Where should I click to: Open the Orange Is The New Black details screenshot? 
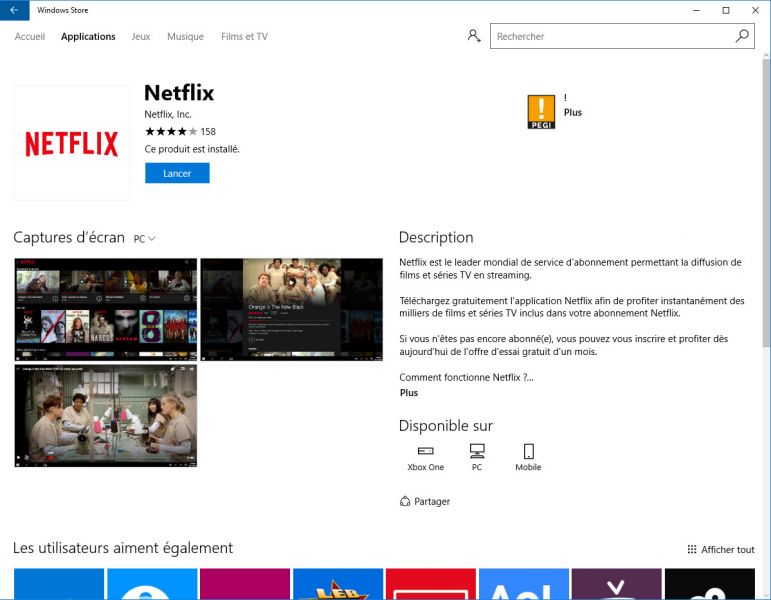292,309
